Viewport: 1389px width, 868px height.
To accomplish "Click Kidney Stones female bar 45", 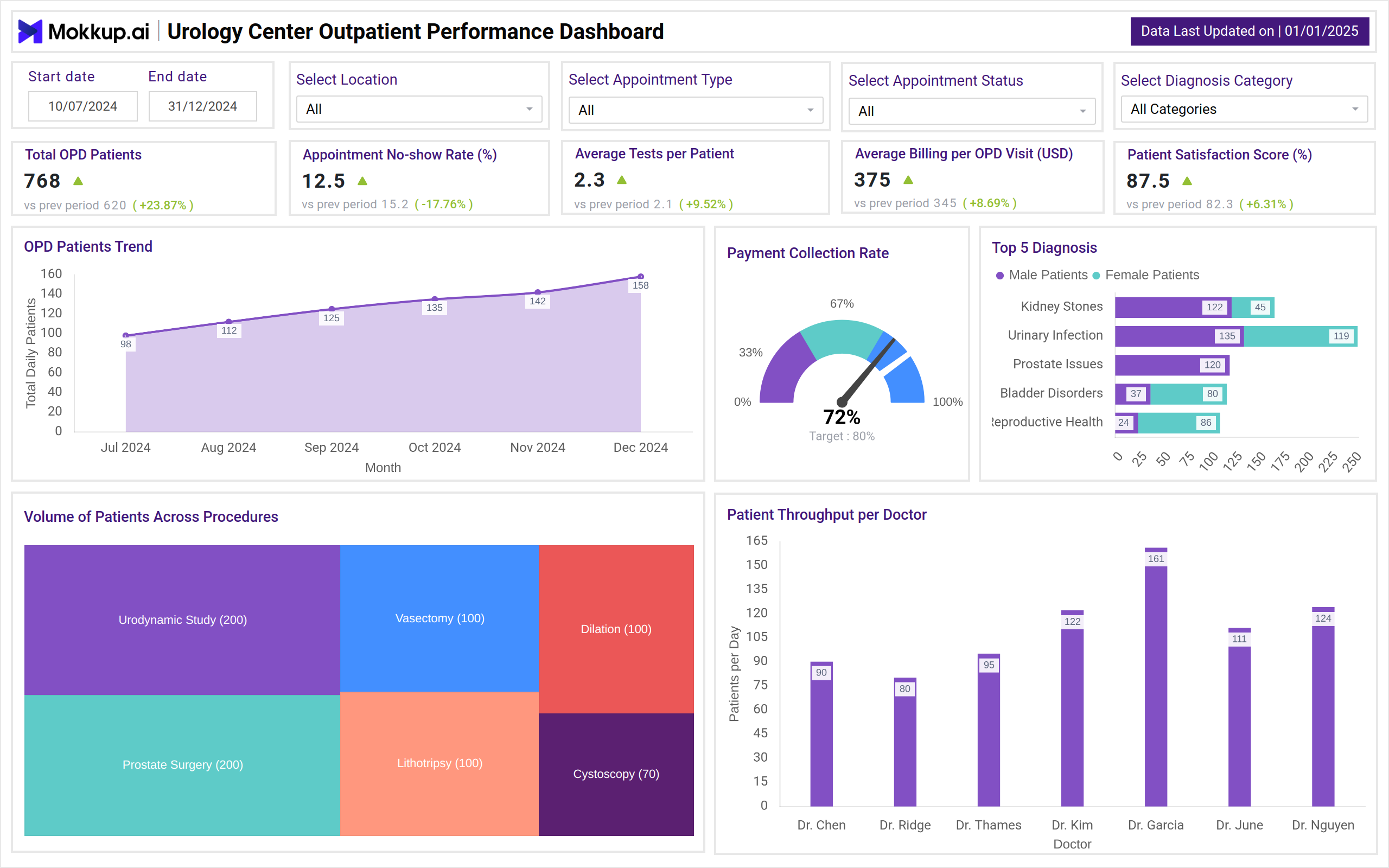I will click(1253, 307).
